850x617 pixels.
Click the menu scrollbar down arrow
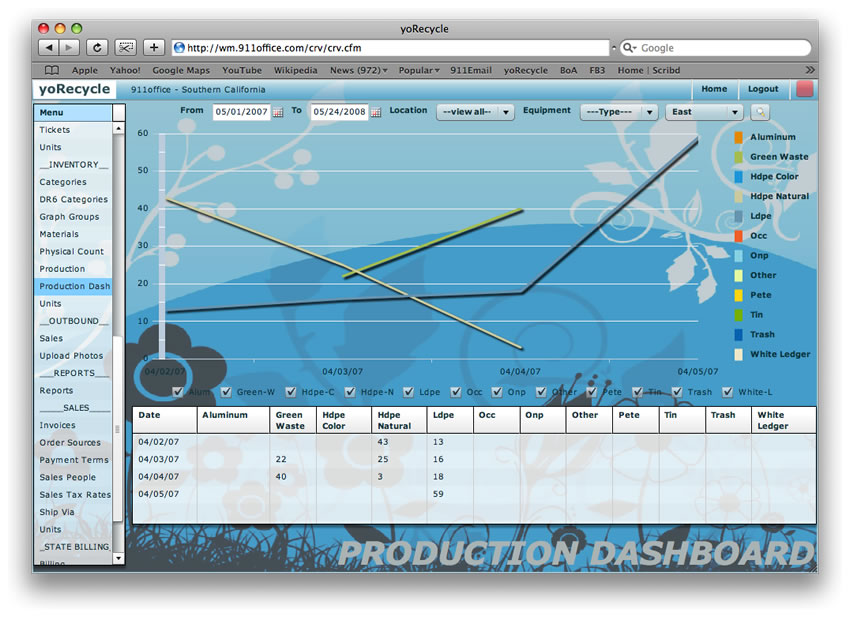pos(118,558)
